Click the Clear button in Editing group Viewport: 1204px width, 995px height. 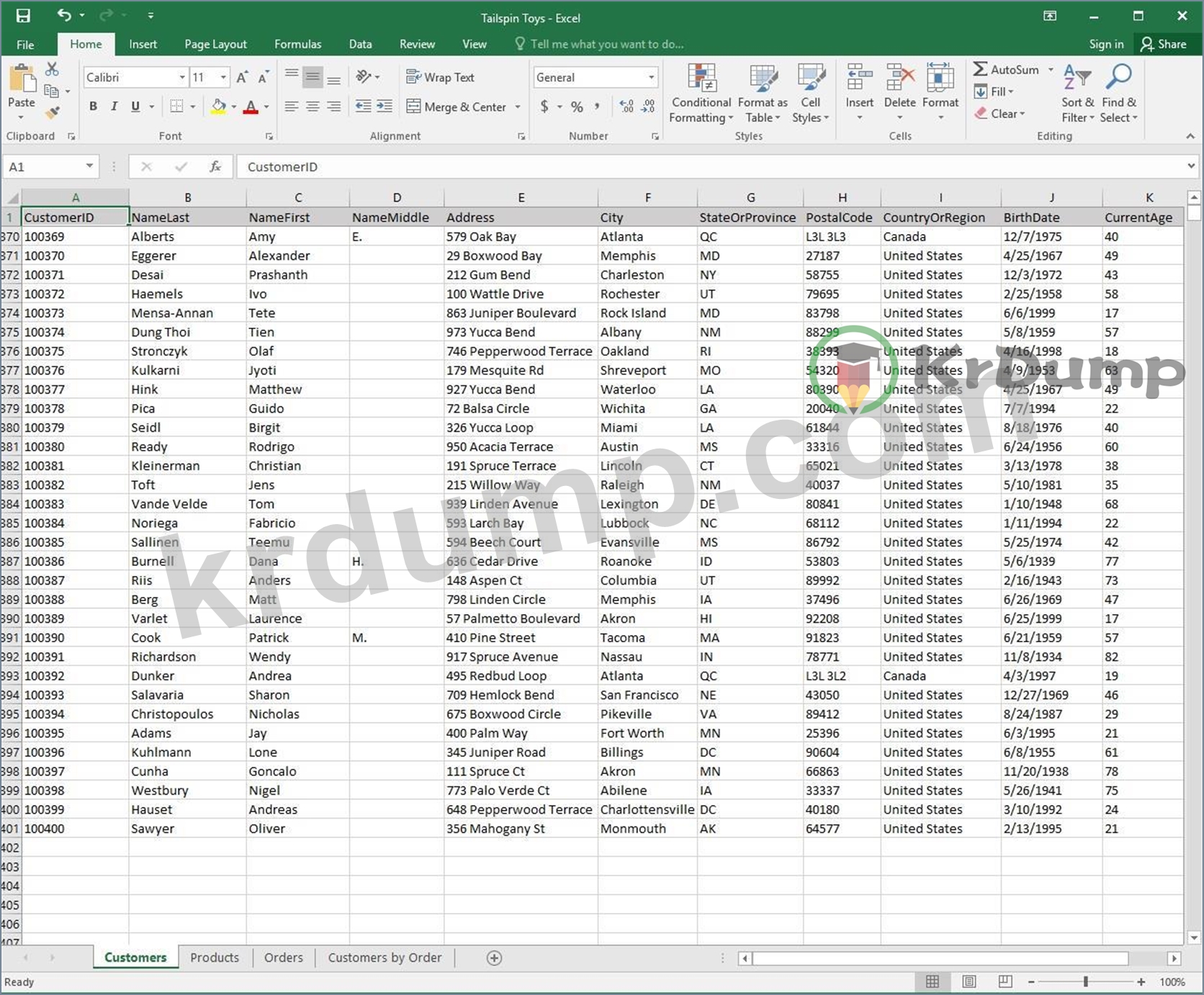[x=999, y=114]
